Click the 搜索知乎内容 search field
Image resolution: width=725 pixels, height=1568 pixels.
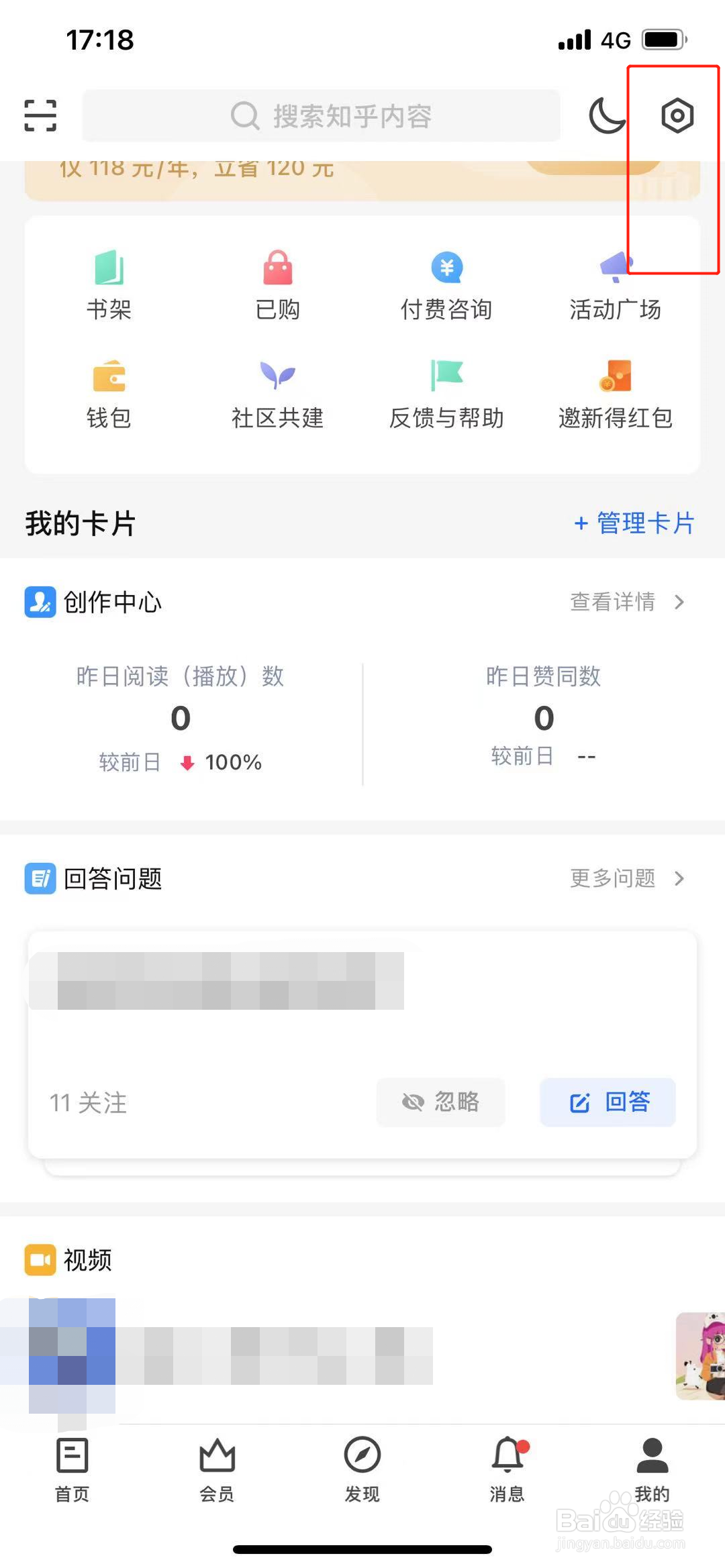click(x=322, y=115)
